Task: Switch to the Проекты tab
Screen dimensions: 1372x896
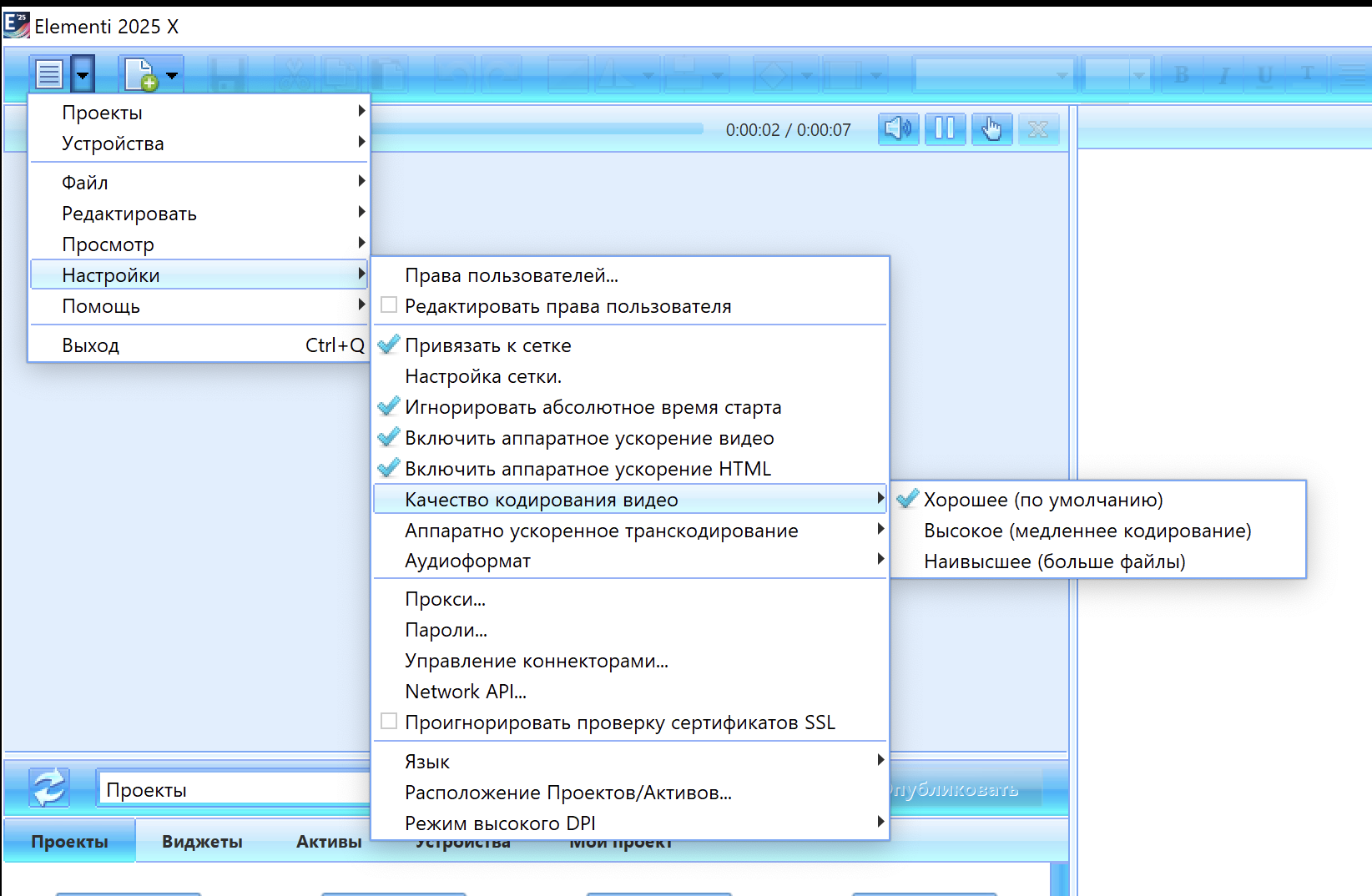Action: [70, 842]
